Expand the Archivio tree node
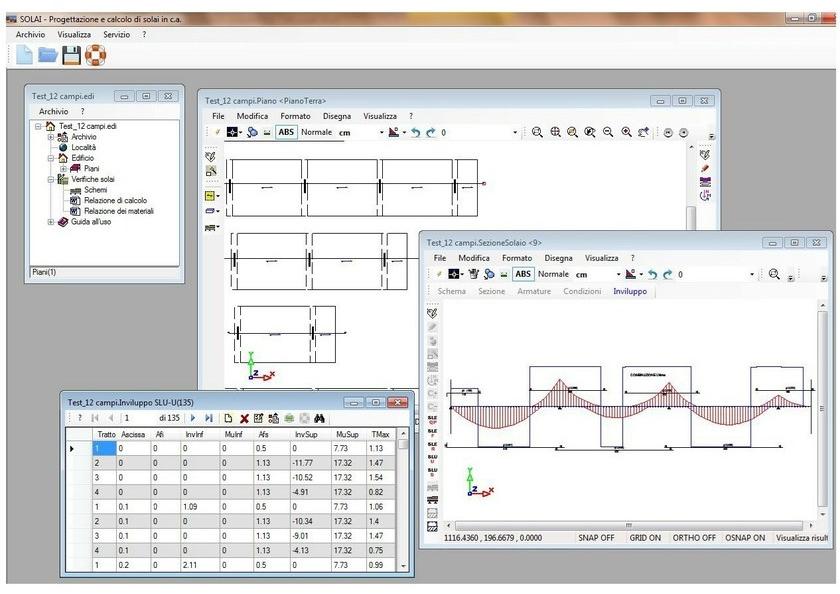 (x=51, y=137)
